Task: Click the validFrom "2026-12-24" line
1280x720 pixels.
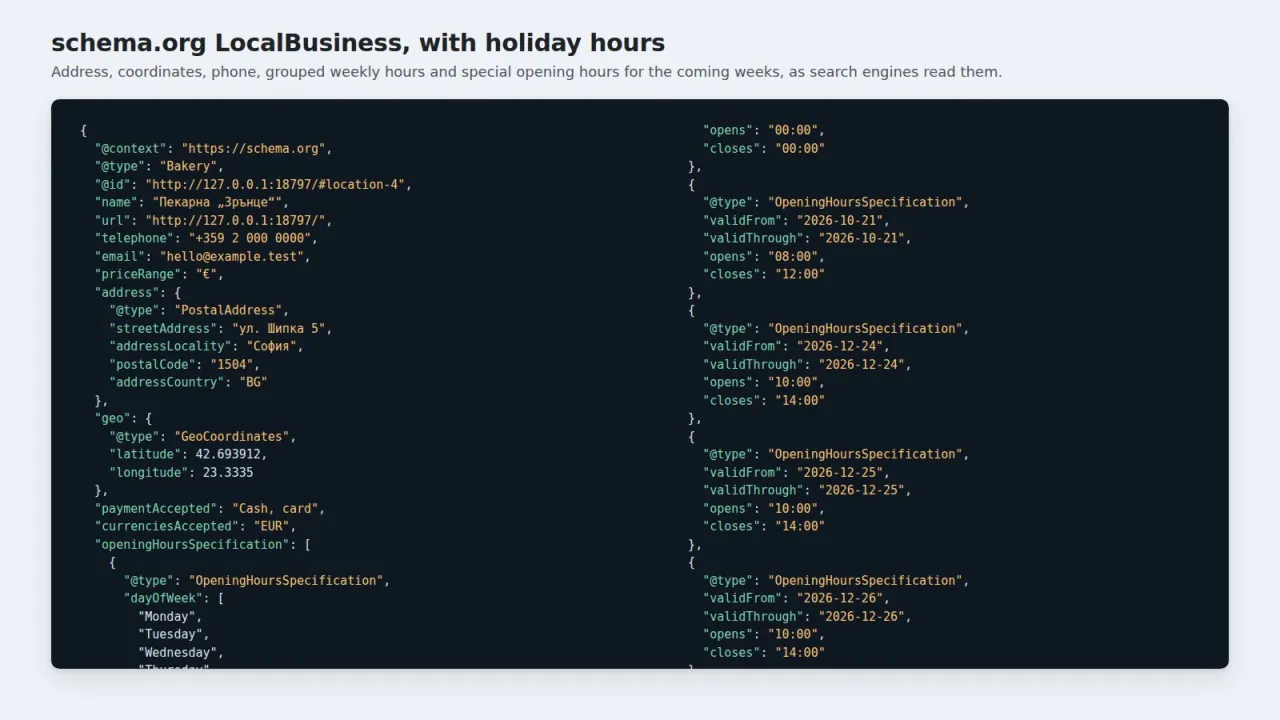Action: pos(797,346)
